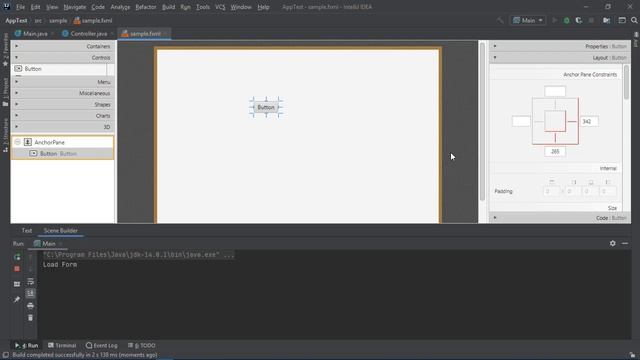640x360 pixels.
Task: Open the Refactor menu
Action: (x=146, y=7)
